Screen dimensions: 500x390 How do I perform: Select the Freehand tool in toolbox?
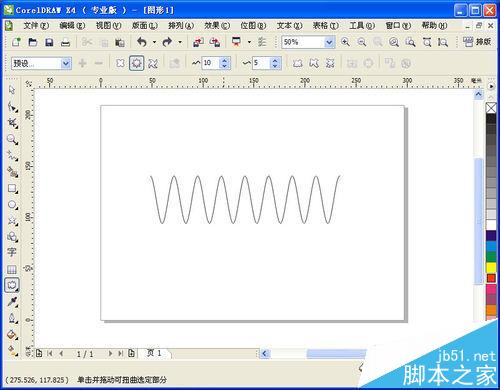pyautogui.click(x=12, y=156)
